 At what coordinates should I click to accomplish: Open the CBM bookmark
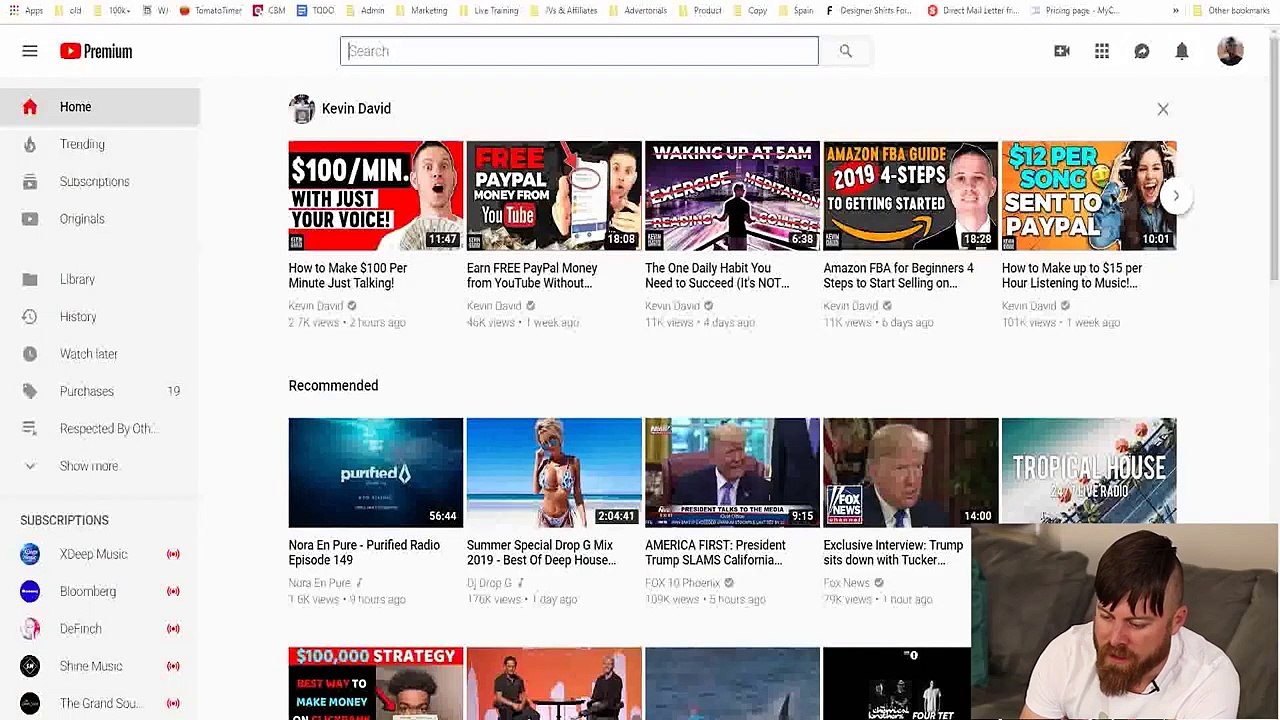270,10
